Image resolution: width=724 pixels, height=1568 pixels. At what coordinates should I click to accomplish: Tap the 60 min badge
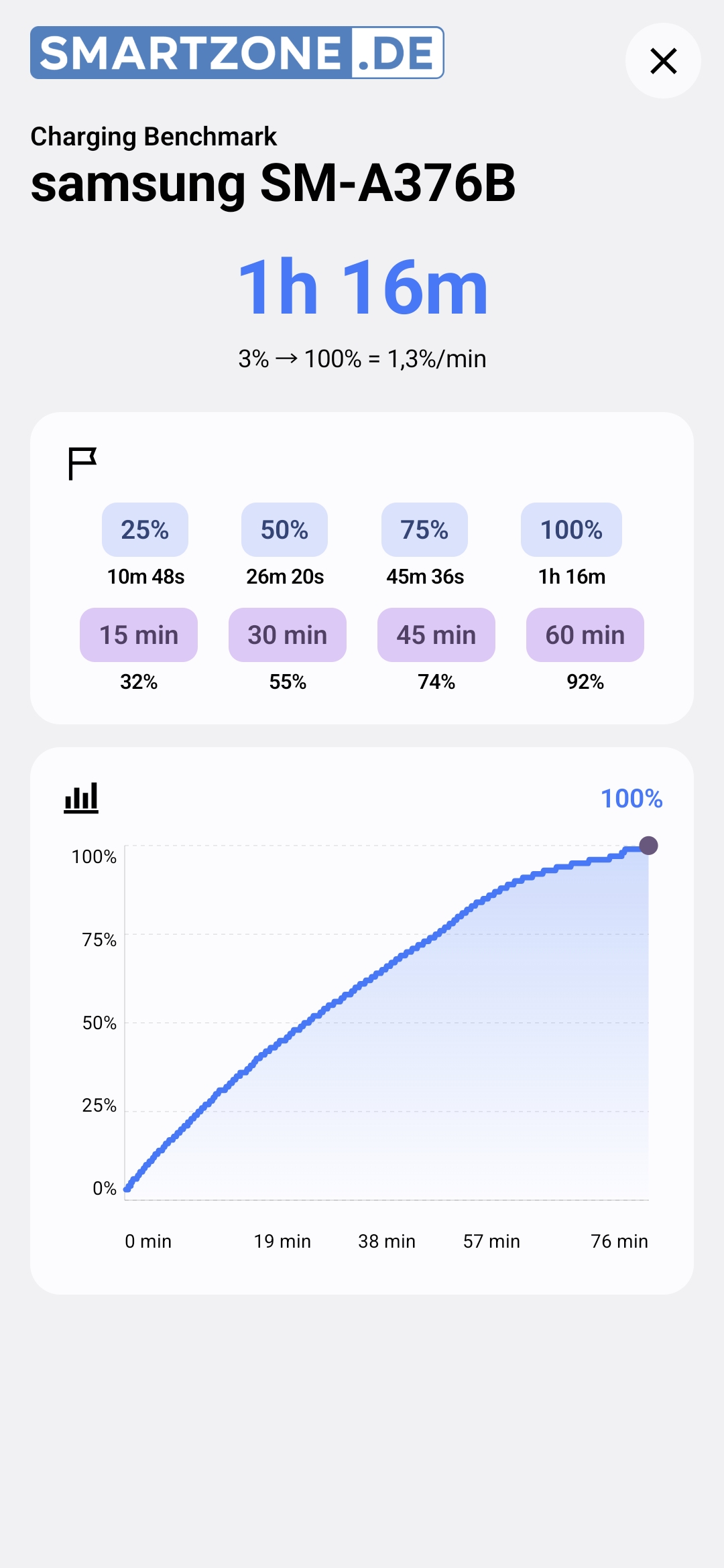[x=585, y=635]
